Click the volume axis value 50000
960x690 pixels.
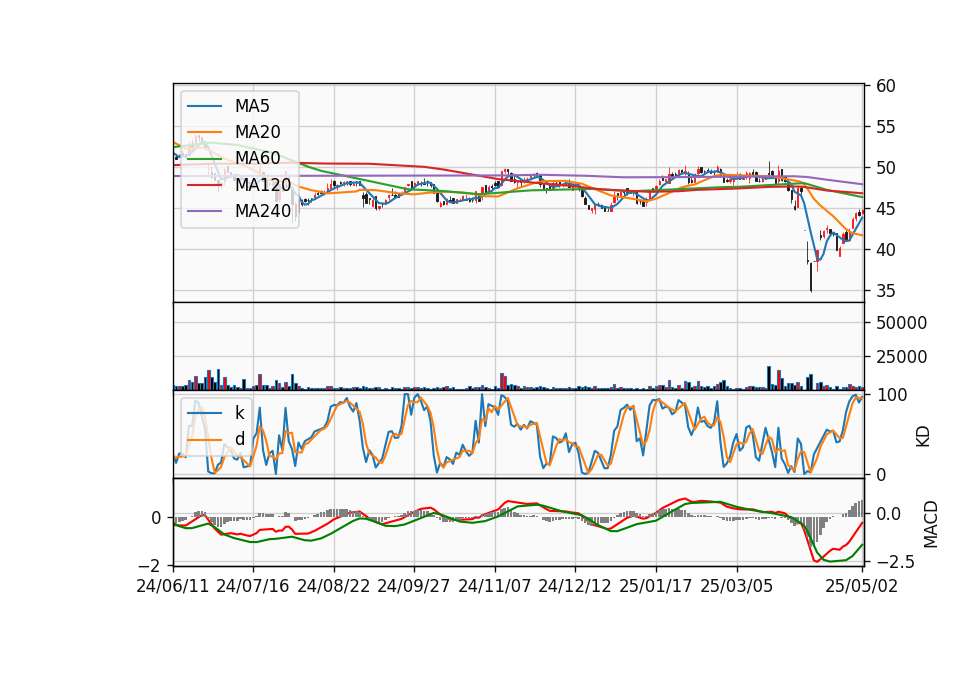point(901,323)
